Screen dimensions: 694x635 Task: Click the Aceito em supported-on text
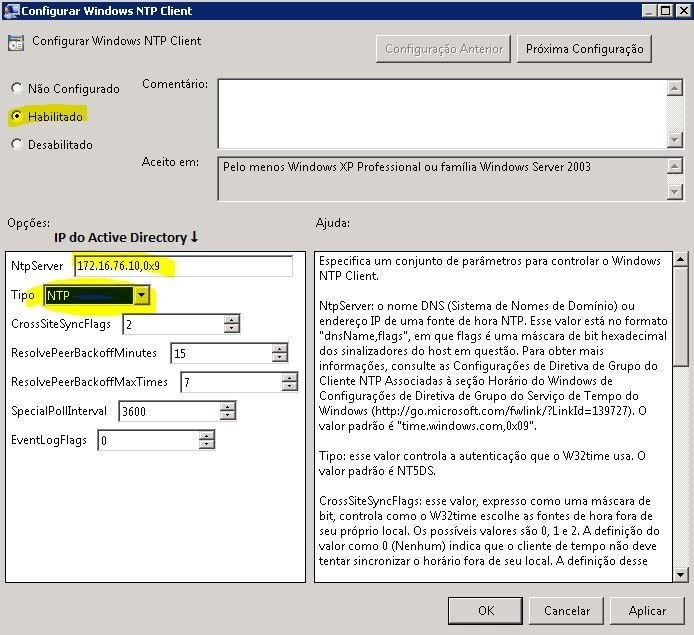[406, 167]
